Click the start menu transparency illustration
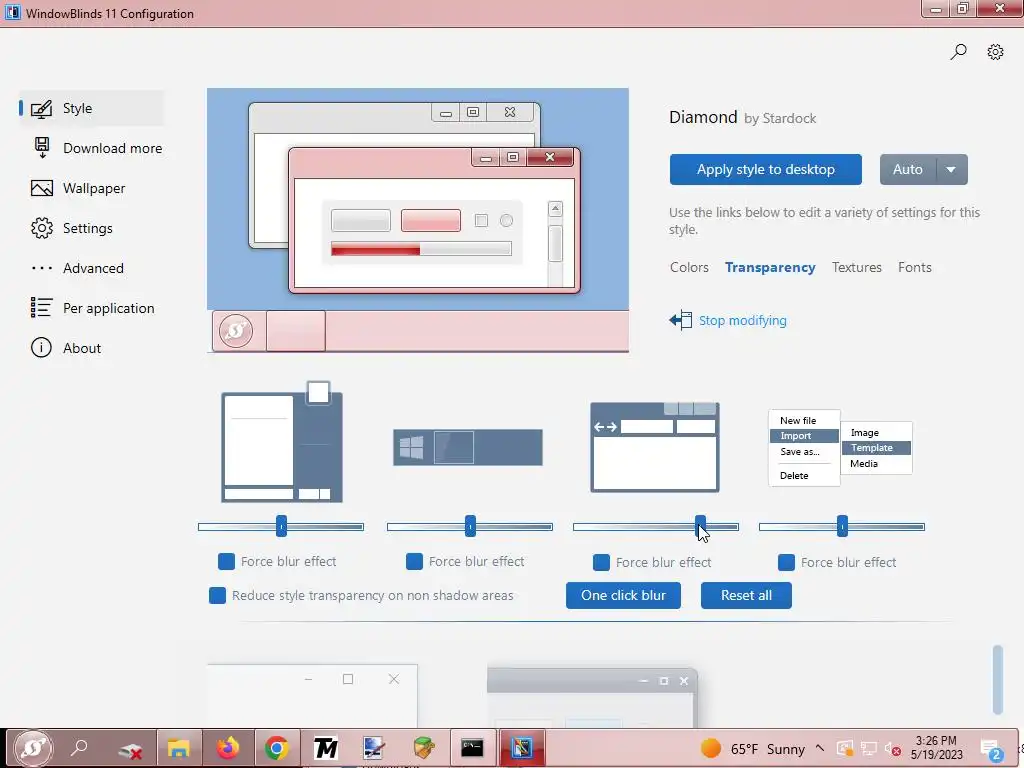This screenshot has width=1024, height=768. pos(282,442)
